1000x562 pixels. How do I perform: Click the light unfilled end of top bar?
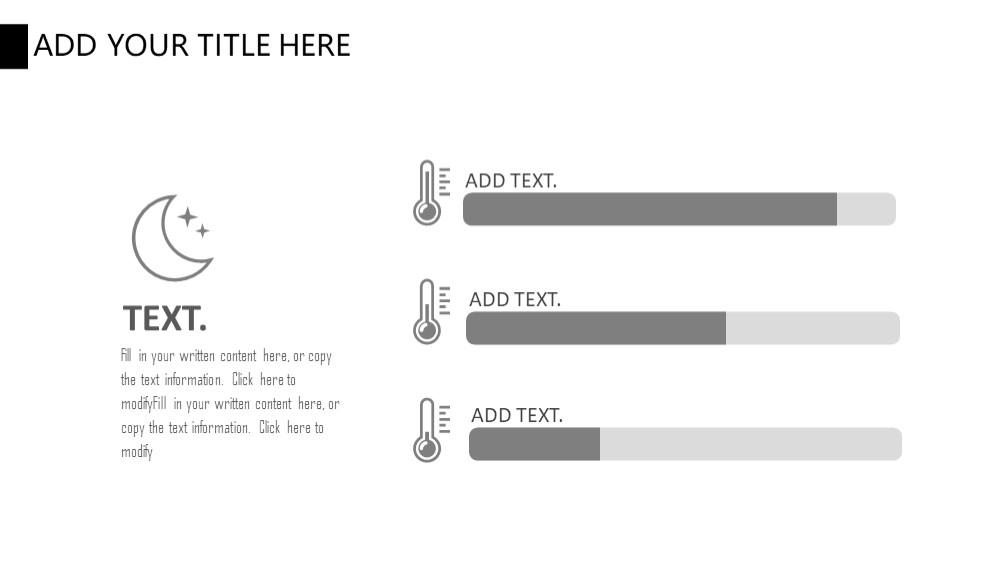click(x=866, y=209)
